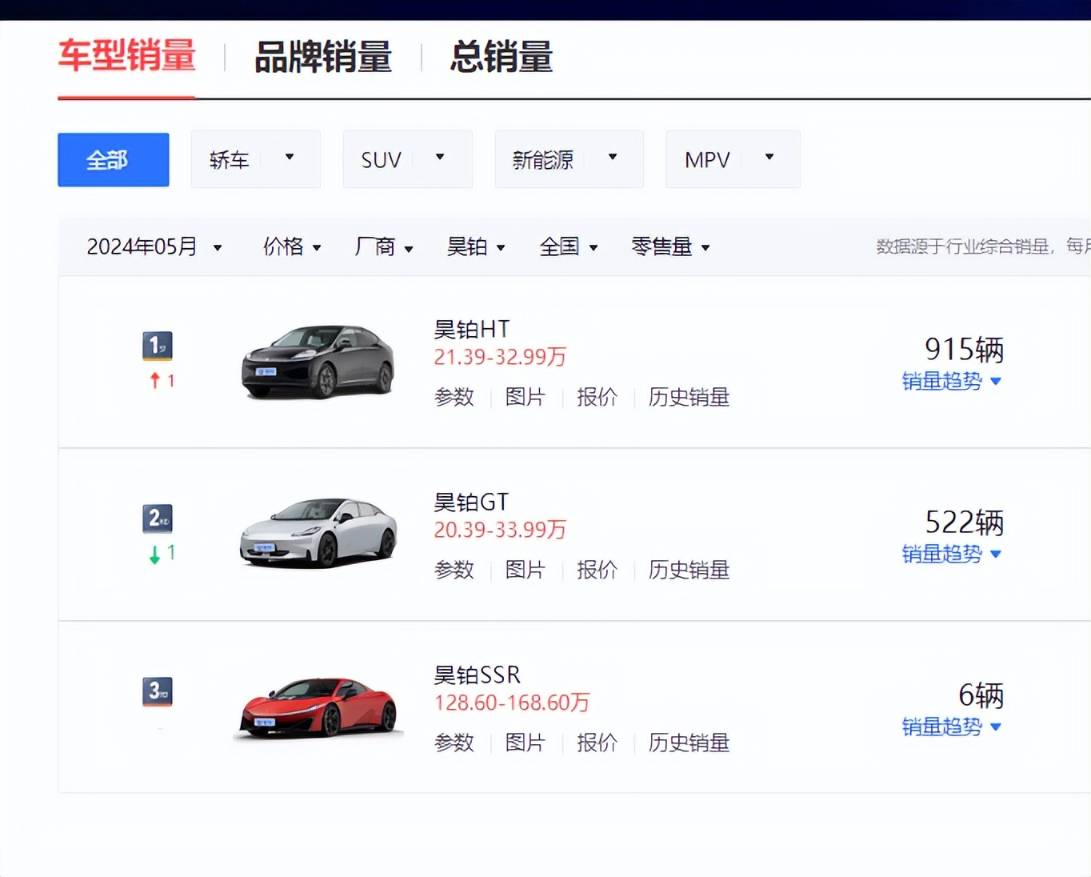This screenshot has height=877, width=1091.
Task: Expand 销量趋势 under 522辆
Action: 951,553
